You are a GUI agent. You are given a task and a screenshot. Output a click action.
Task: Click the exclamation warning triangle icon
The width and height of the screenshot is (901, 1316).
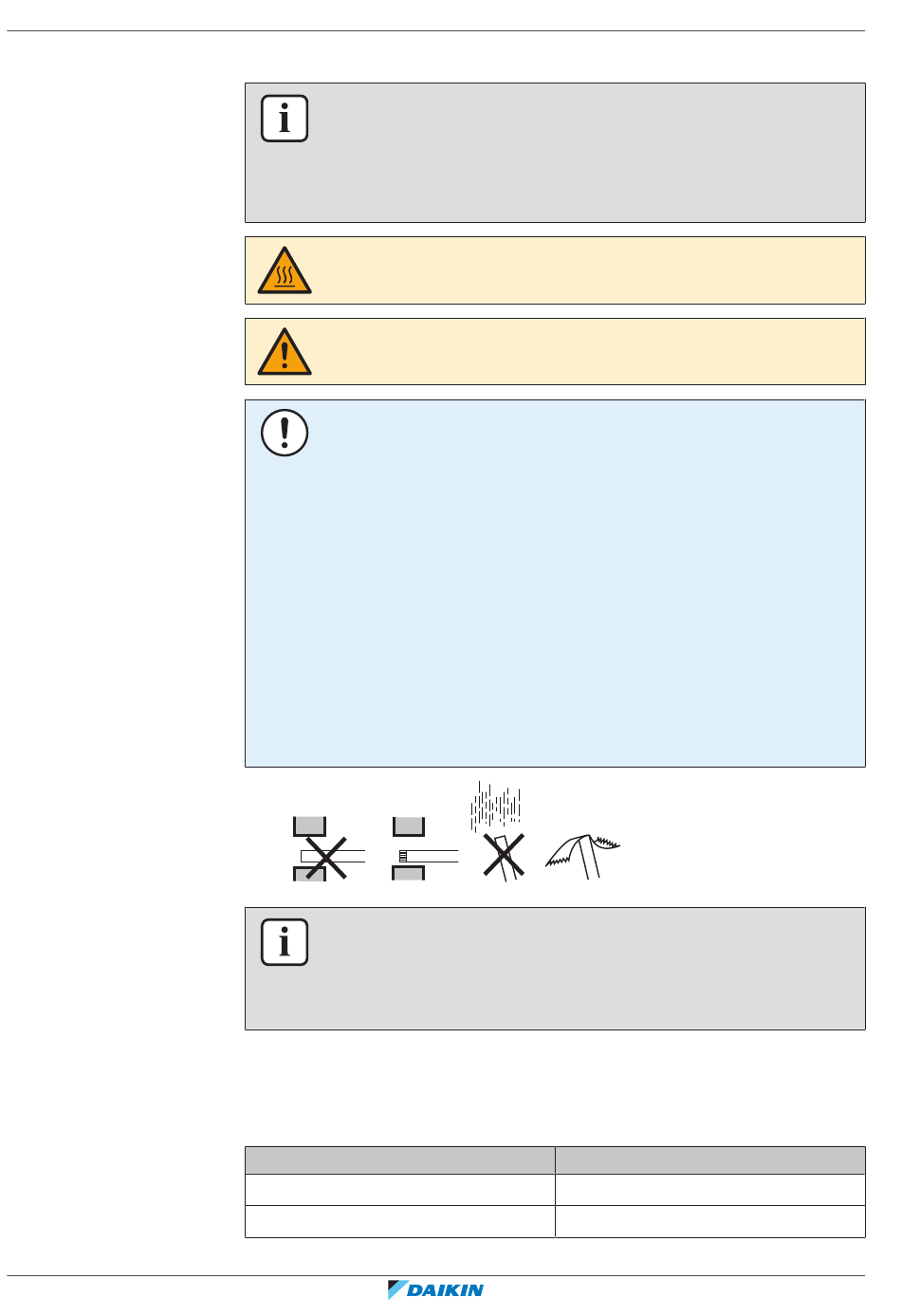pyautogui.click(x=285, y=352)
